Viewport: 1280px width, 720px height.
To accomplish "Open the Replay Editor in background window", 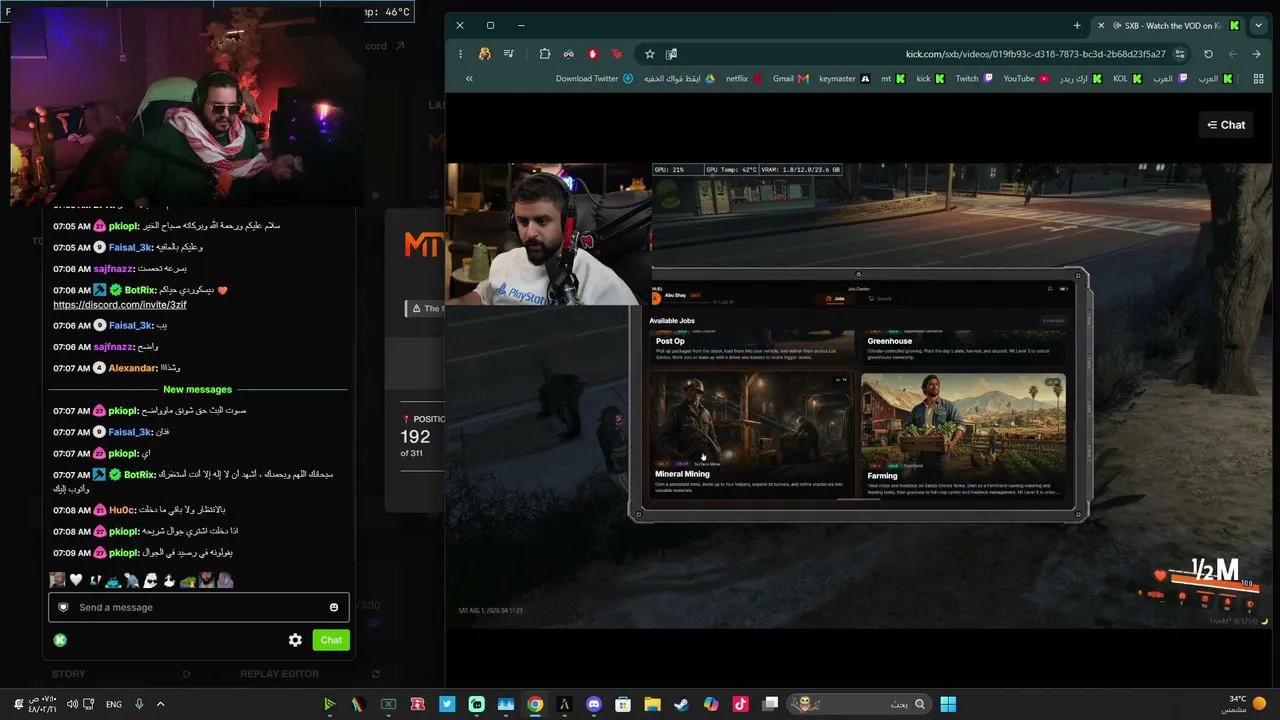I will tap(279, 674).
